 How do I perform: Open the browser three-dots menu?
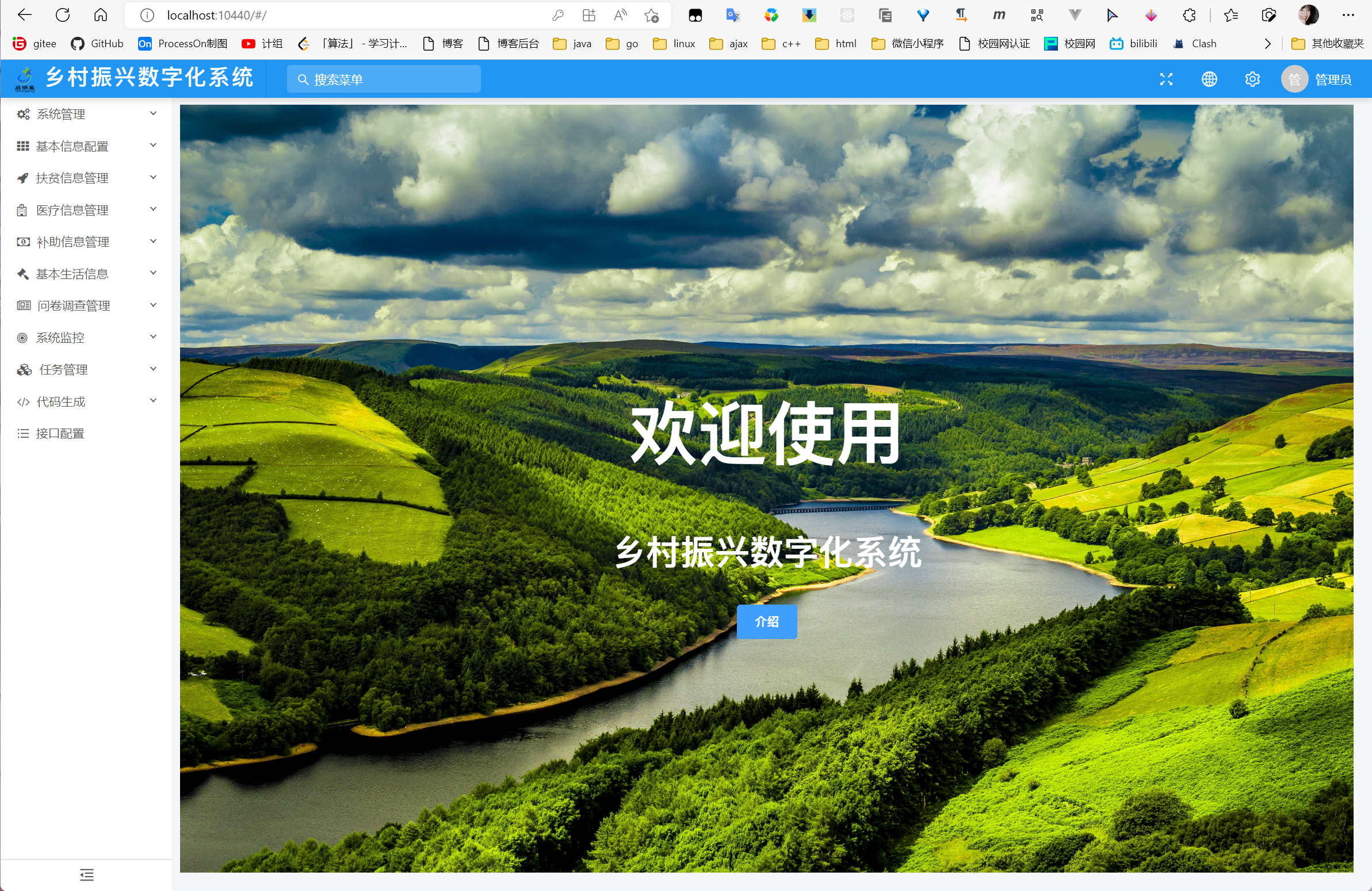click(1348, 16)
